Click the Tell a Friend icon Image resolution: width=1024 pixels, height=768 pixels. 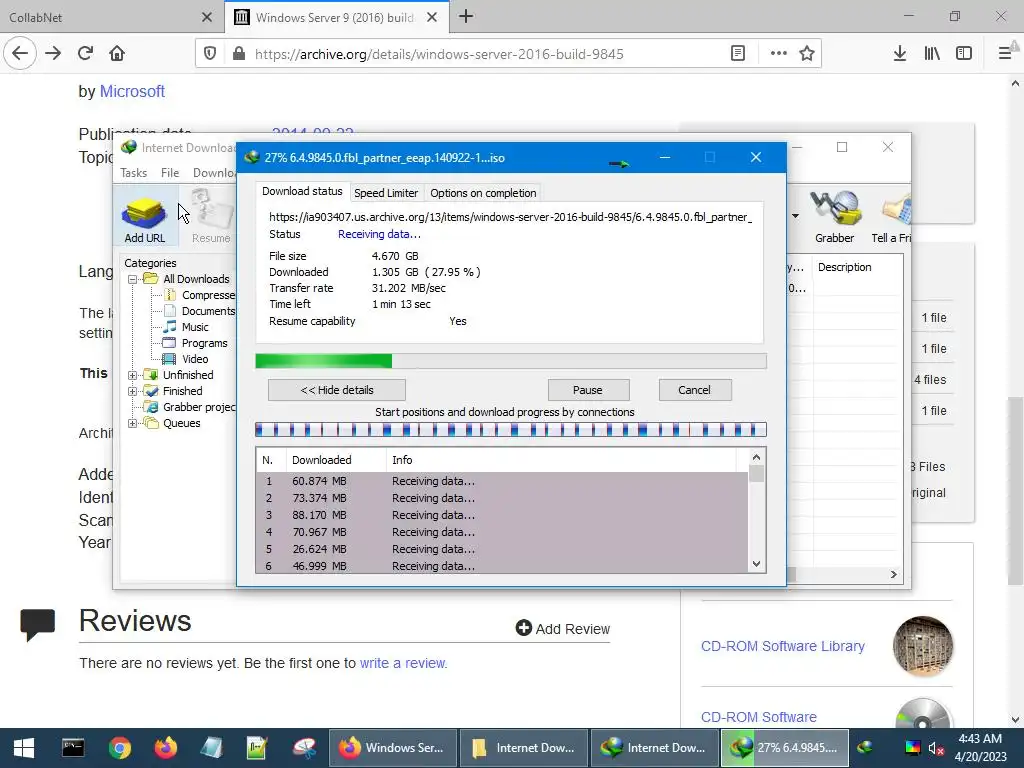892,217
